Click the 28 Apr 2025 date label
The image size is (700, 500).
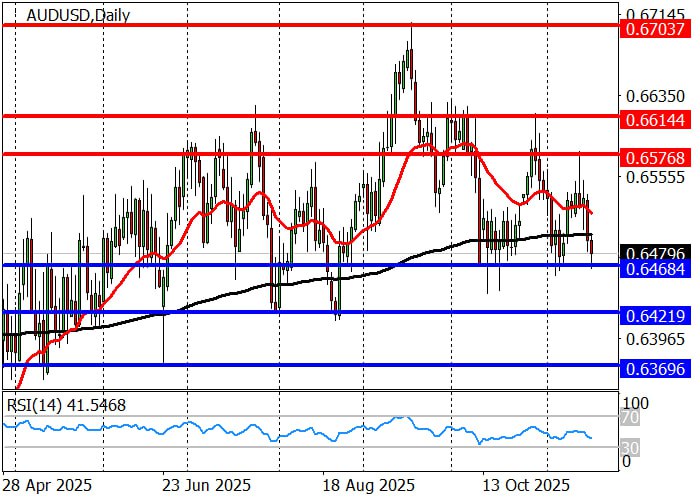(x=49, y=485)
